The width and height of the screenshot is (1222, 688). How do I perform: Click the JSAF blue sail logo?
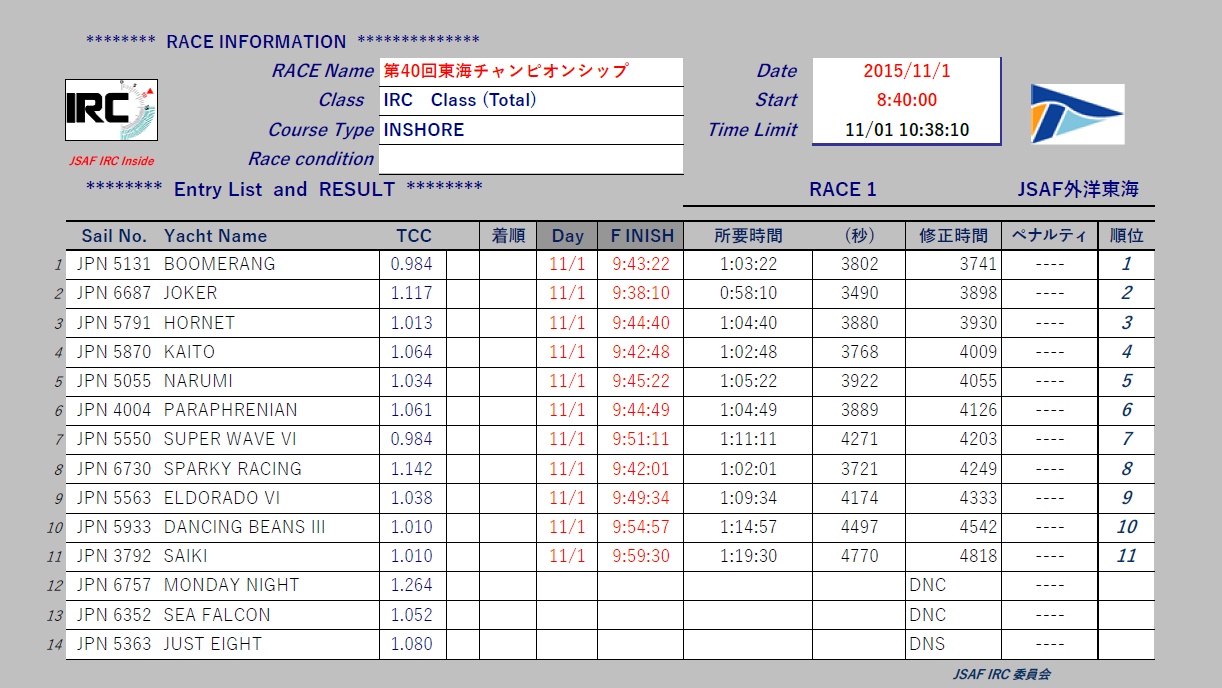coord(1077,113)
